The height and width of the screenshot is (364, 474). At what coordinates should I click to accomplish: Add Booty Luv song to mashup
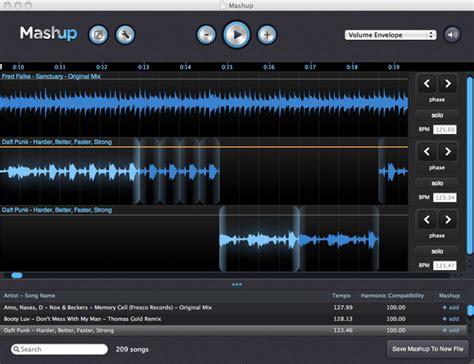tap(450, 319)
